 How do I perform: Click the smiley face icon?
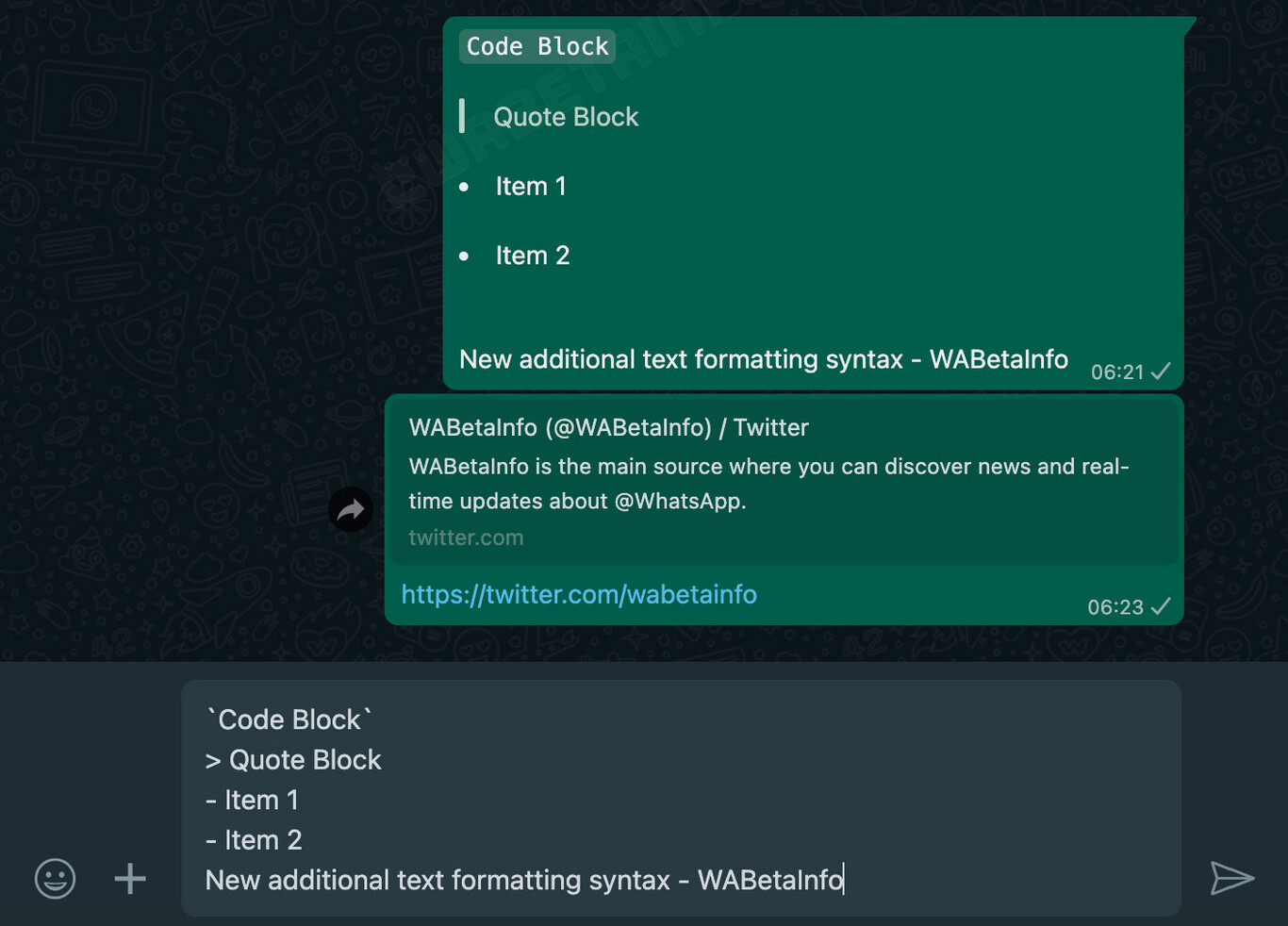click(x=54, y=878)
